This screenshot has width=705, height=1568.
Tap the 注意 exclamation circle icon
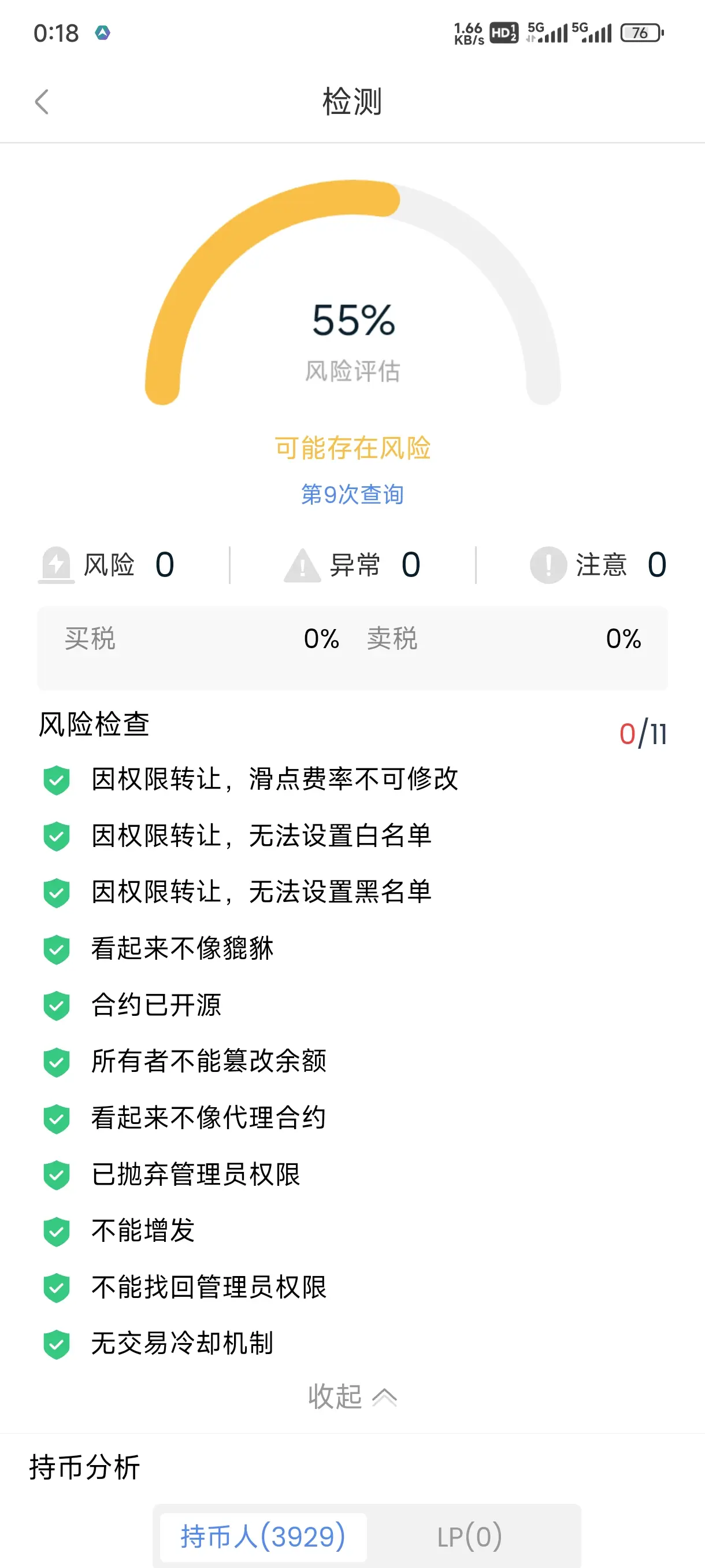548,565
